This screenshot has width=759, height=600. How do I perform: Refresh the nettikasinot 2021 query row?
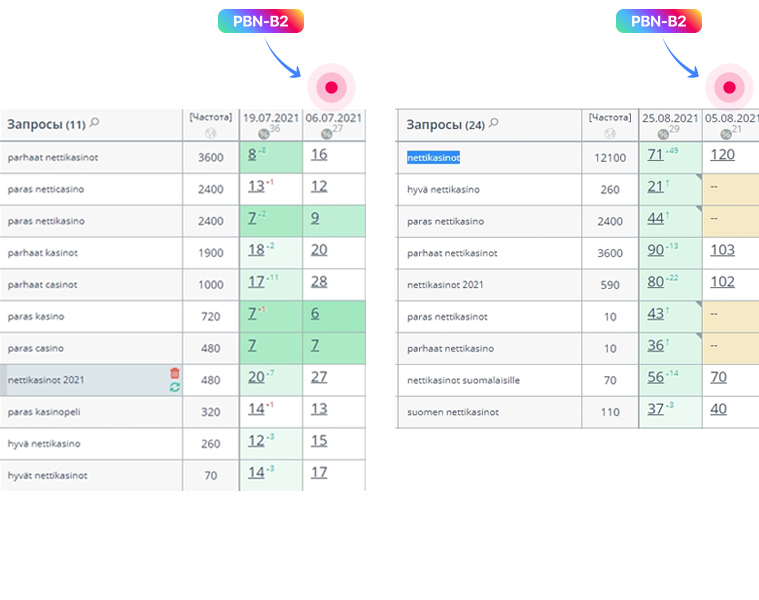click(x=175, y=387)
